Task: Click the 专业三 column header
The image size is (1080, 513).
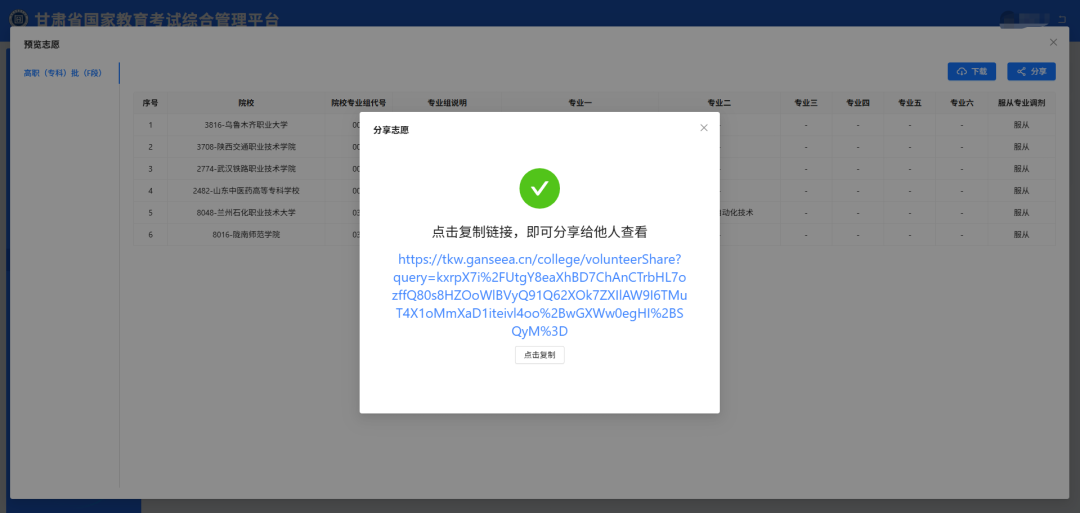Action: coord(806,103)
